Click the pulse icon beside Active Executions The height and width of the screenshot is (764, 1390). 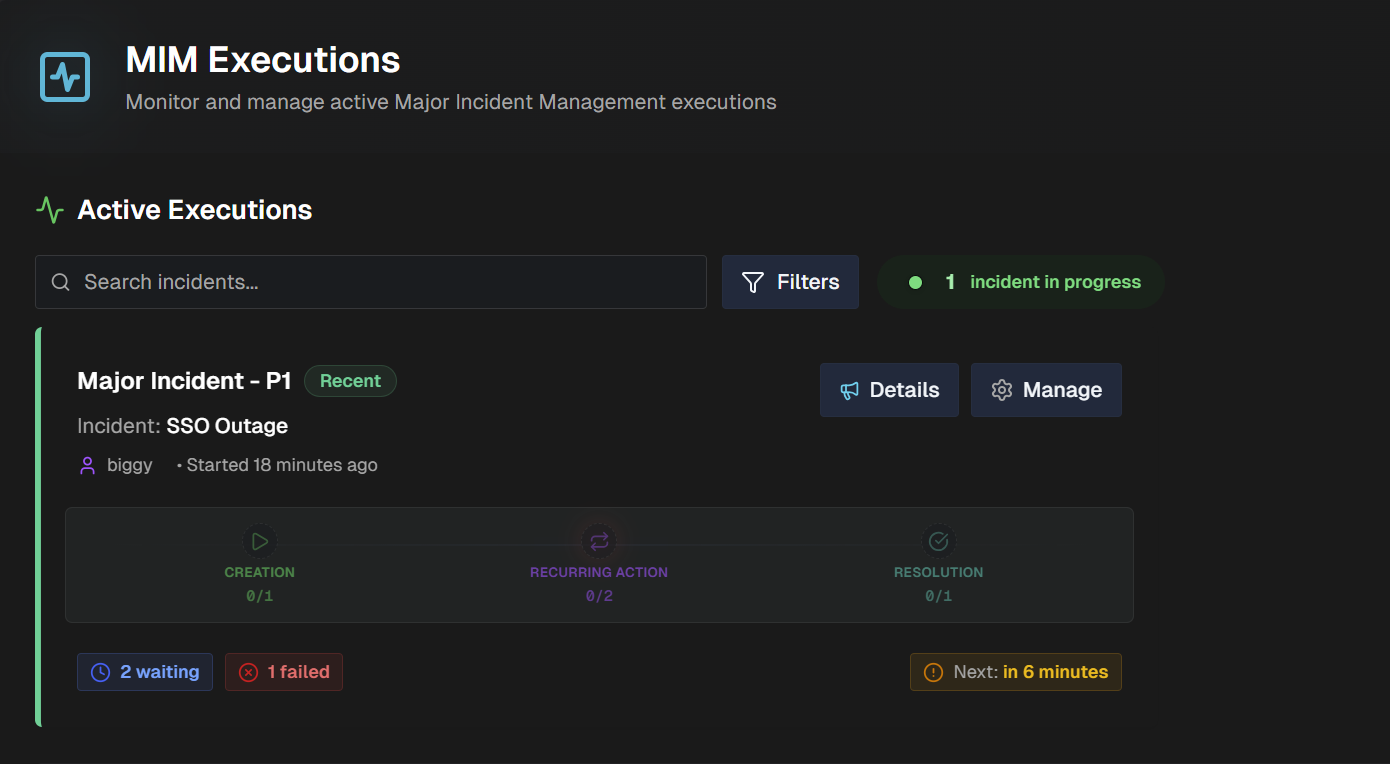point(48,210)
